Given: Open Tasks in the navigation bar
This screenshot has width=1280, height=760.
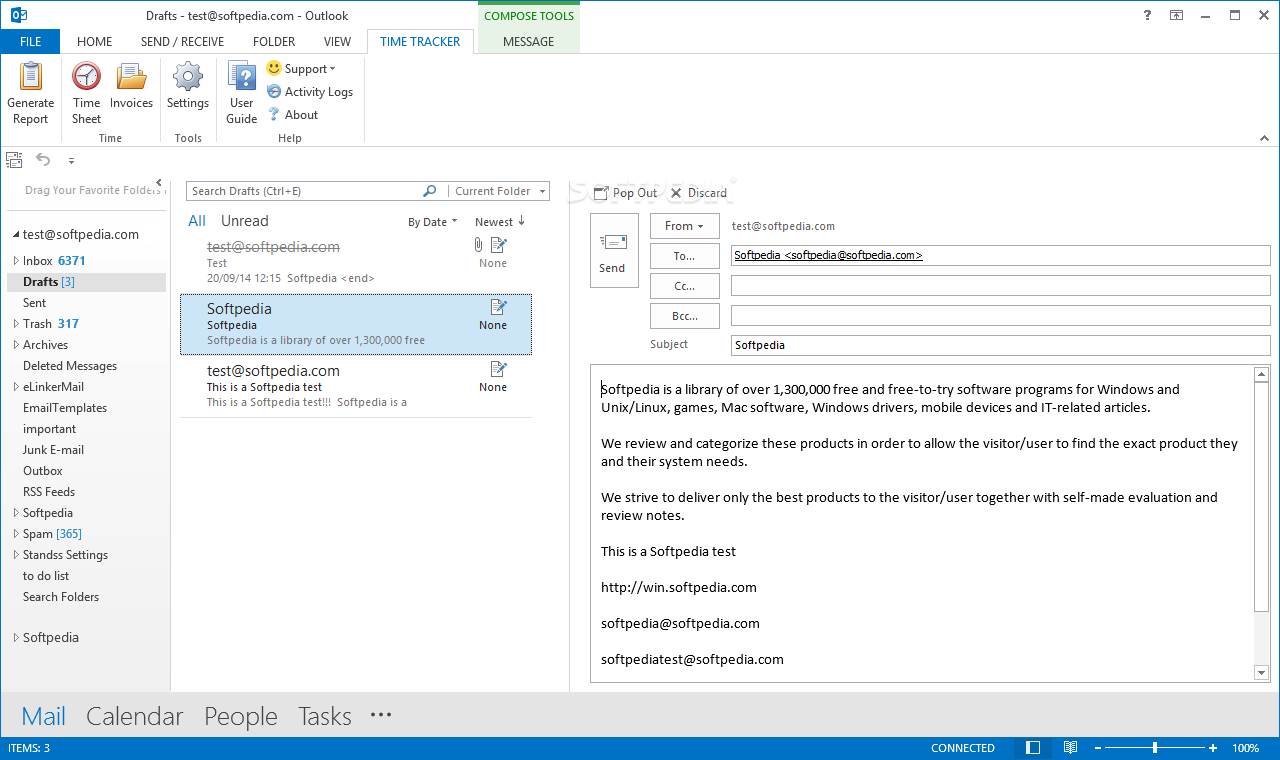Looking at the screenshot, I should click(325, 716).
